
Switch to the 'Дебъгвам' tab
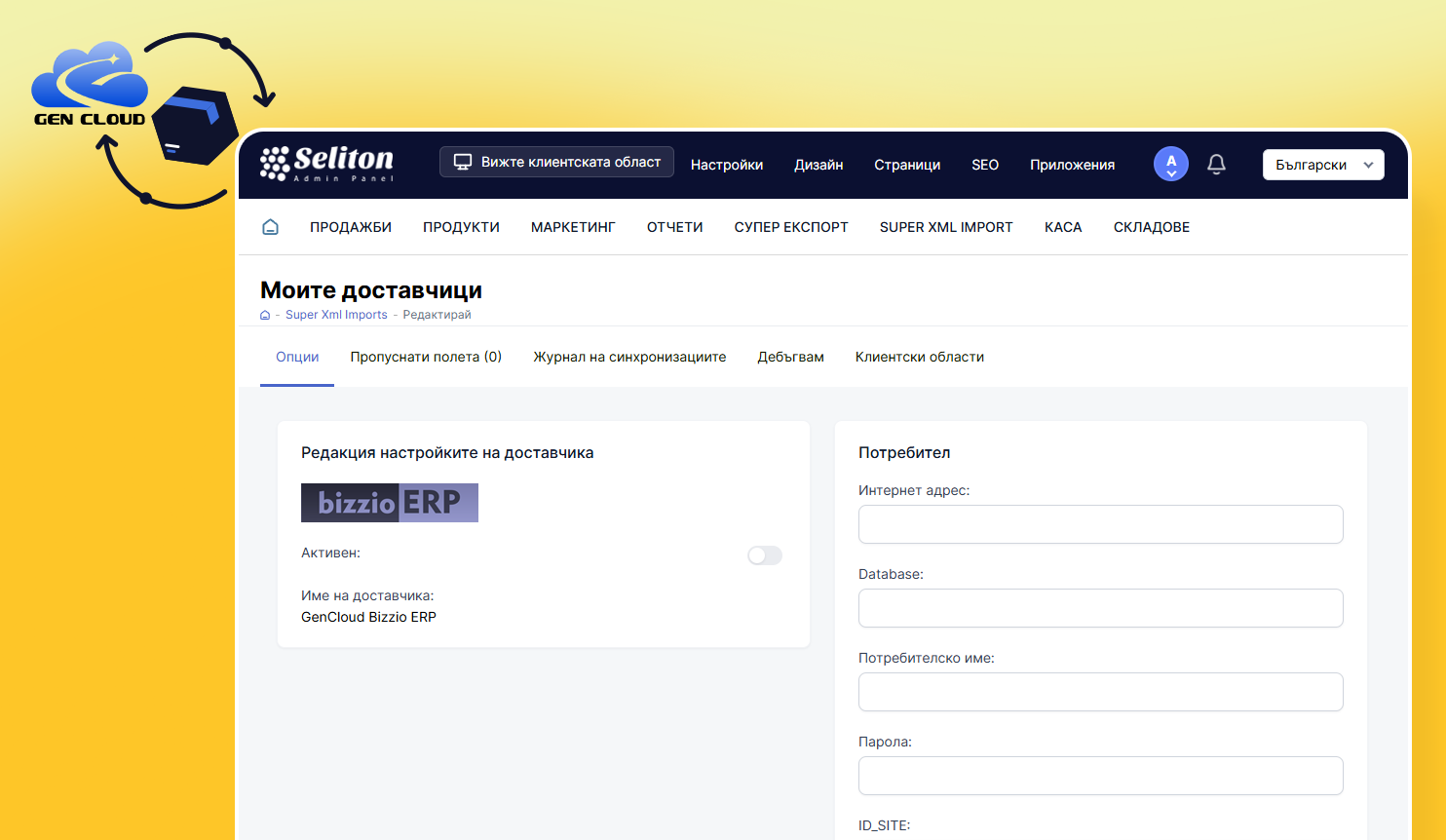(x=790, y=357)
